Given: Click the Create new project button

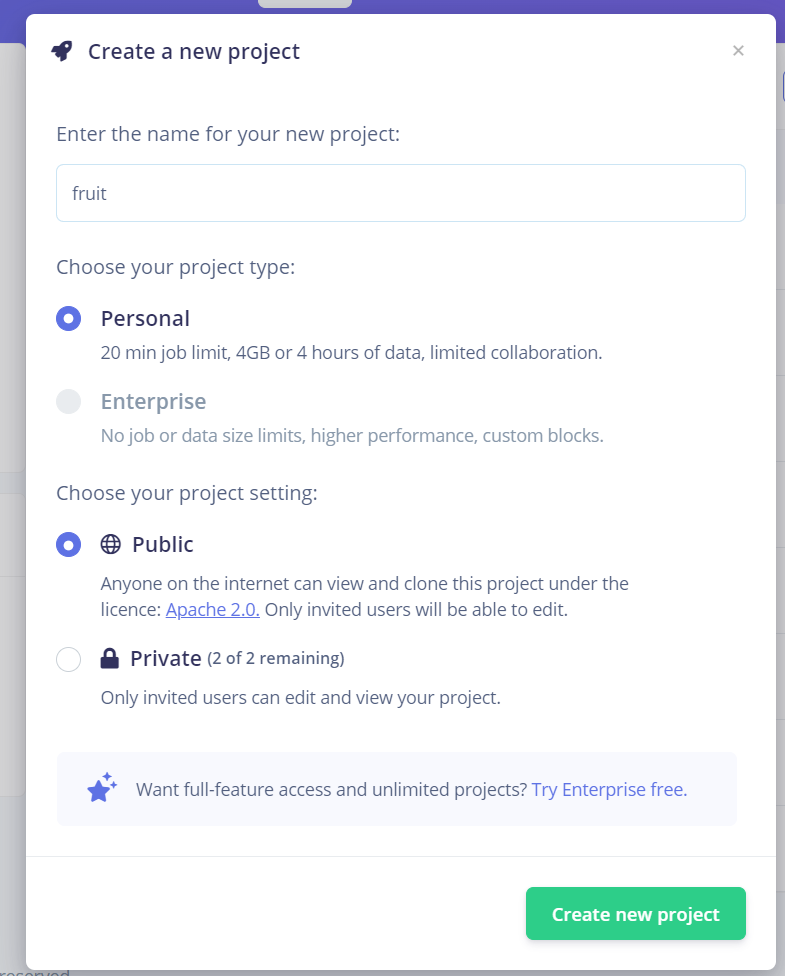Looking at the screenshot, I should [636, 913].
